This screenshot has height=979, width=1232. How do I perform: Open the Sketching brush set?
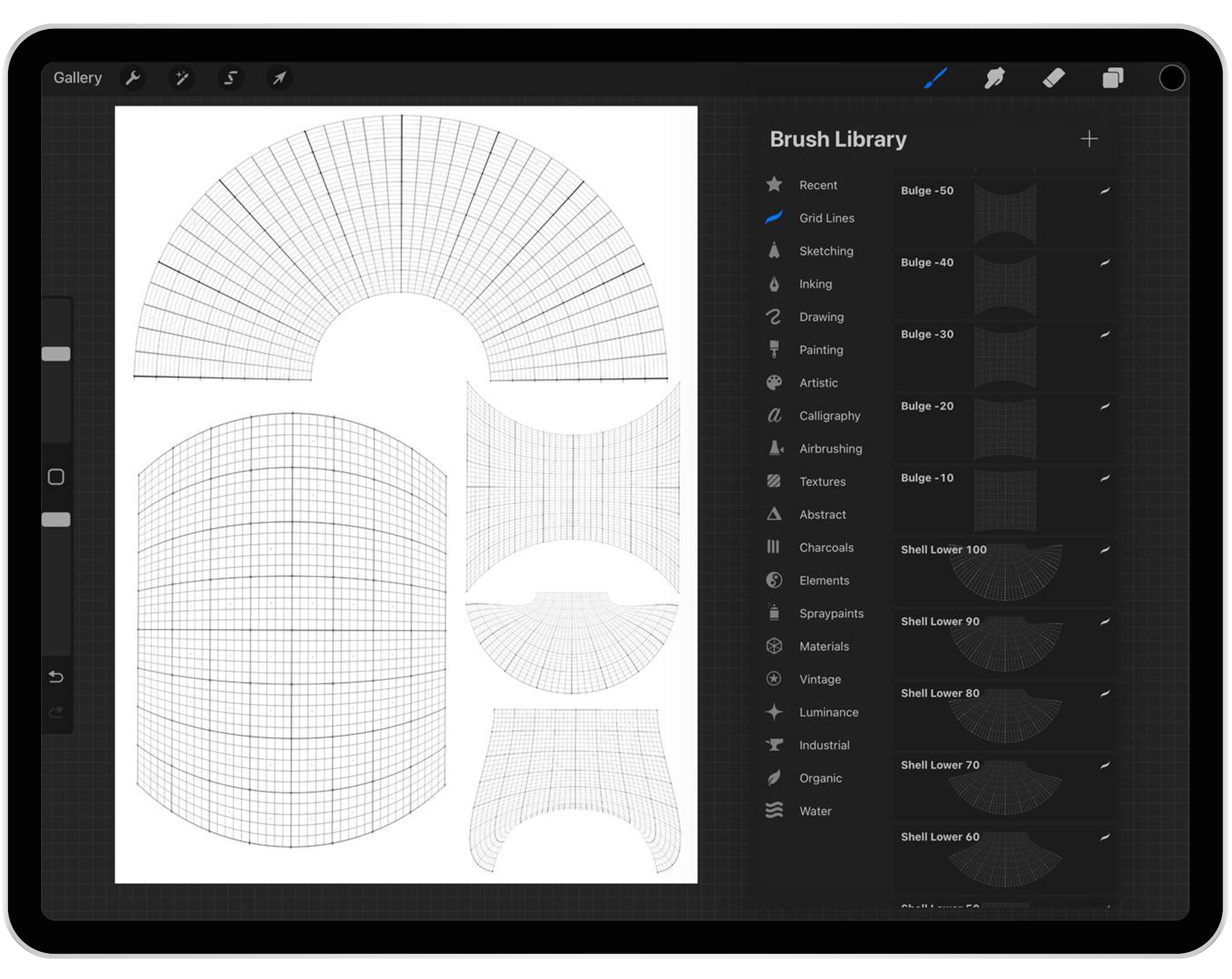825,251
